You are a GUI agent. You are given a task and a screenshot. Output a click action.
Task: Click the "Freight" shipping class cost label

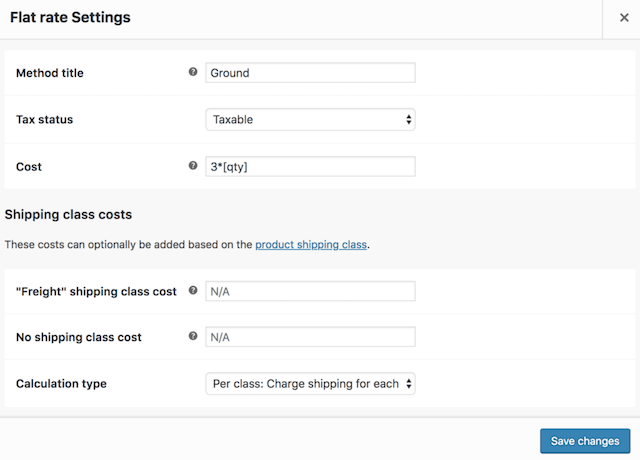click(x=96, y=291)
